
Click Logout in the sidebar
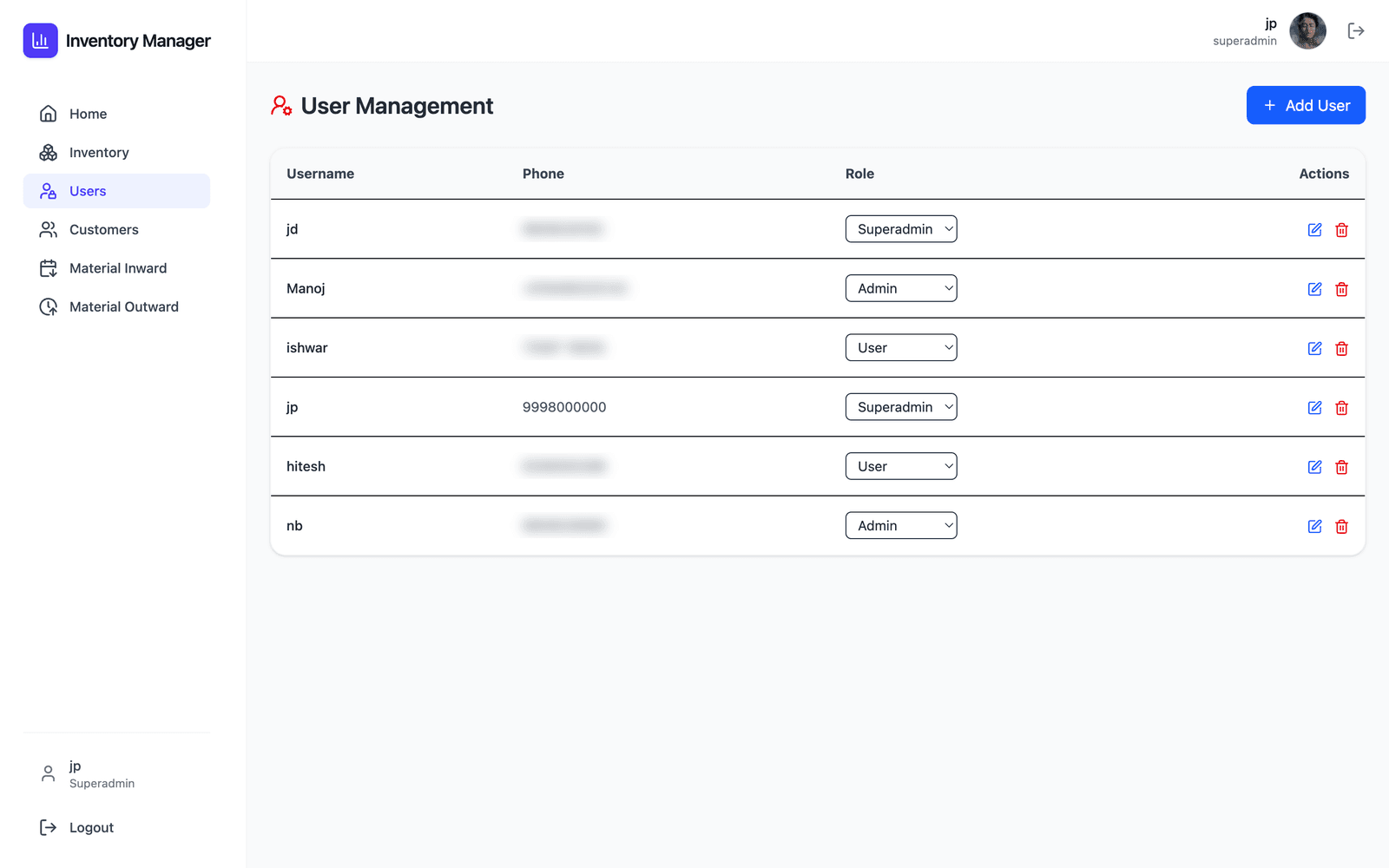116,828
